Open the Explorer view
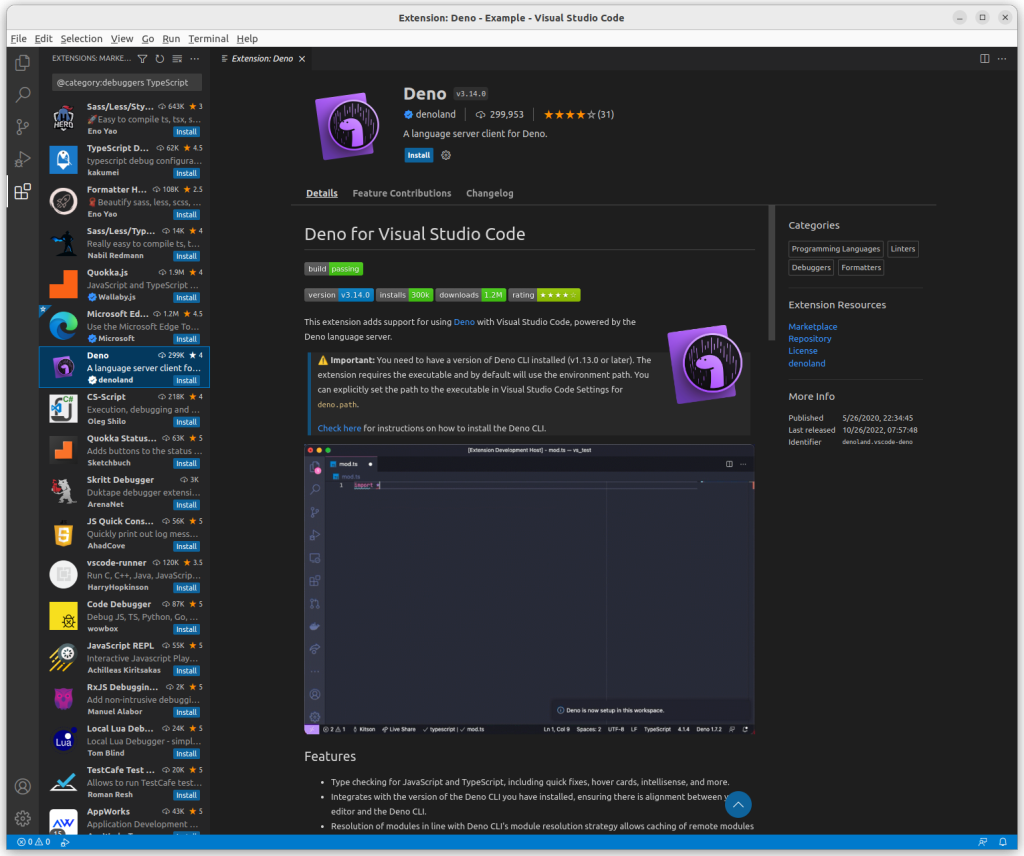 coord(22,61)
